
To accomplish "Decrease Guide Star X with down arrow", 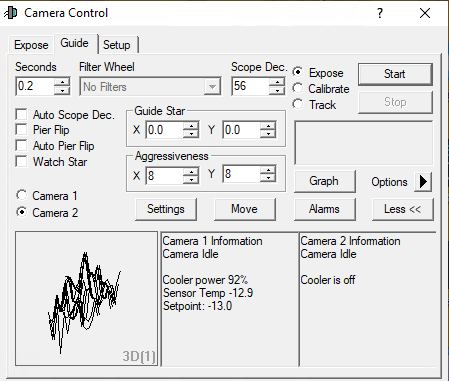I will pyautogui.click(x=191, y=134).
